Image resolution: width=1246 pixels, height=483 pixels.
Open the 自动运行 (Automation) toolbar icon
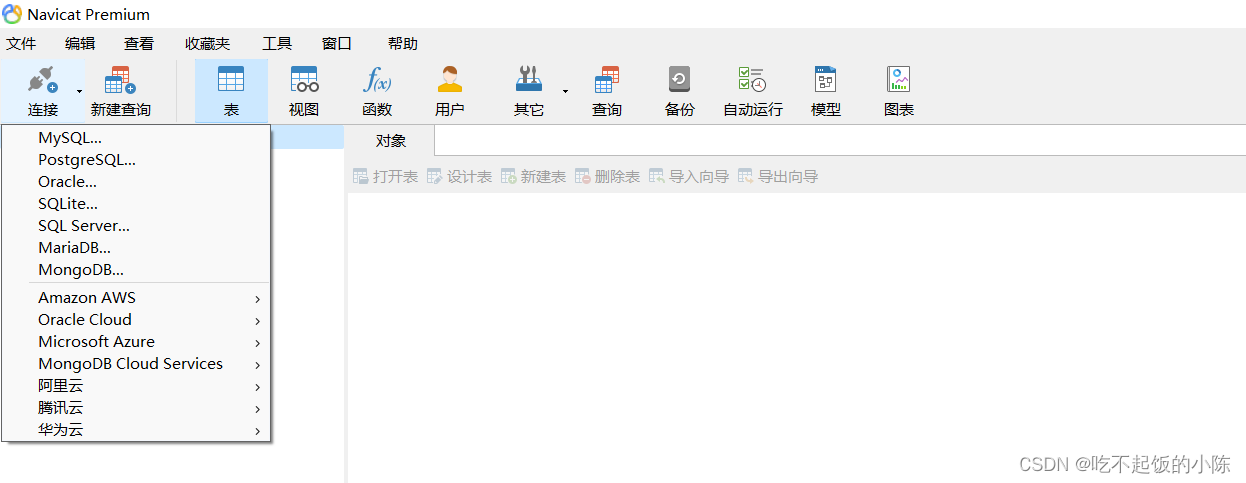752,80
